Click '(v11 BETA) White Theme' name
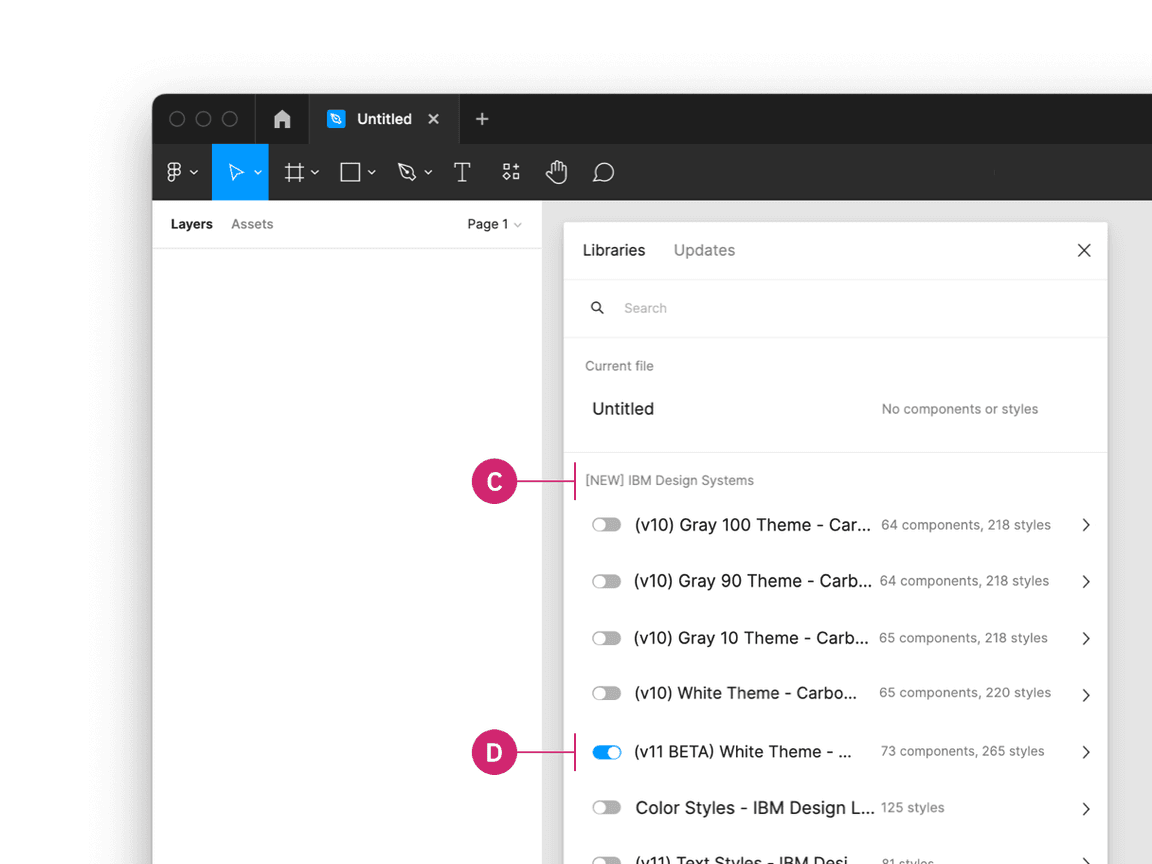This screenshot has width=1152, height=864. pyautogui.click(x=743, y=752)
